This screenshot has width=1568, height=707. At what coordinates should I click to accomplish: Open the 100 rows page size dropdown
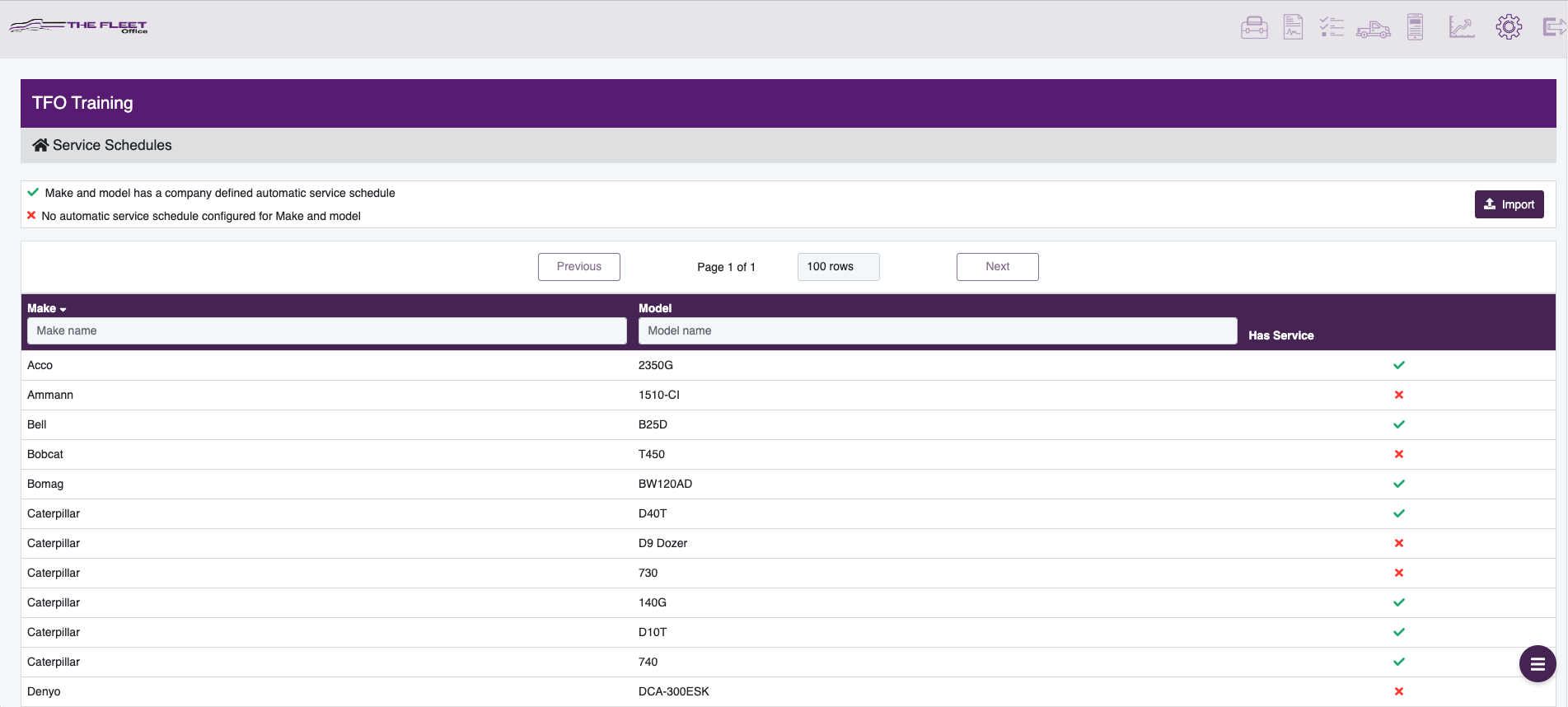click(x=838, y=267)
